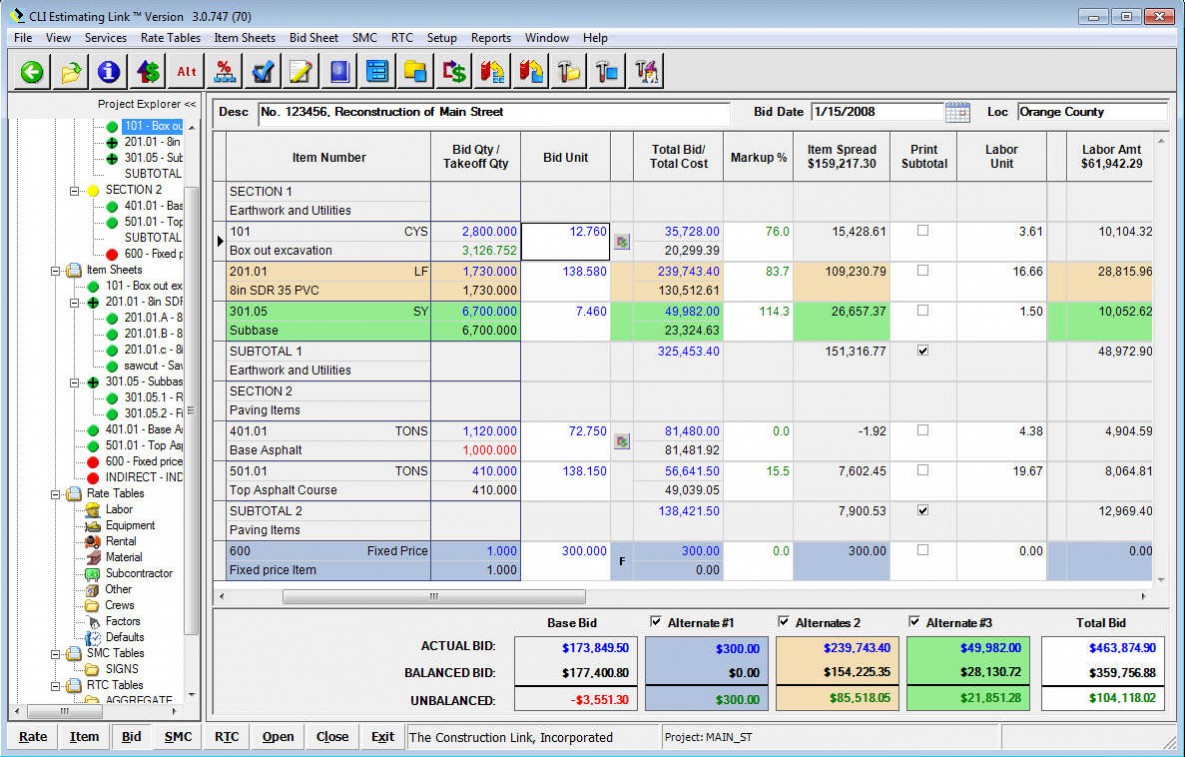Collapse the Item Sheets tree node
Screen dimensions: 1185x757
pos(55,270)
